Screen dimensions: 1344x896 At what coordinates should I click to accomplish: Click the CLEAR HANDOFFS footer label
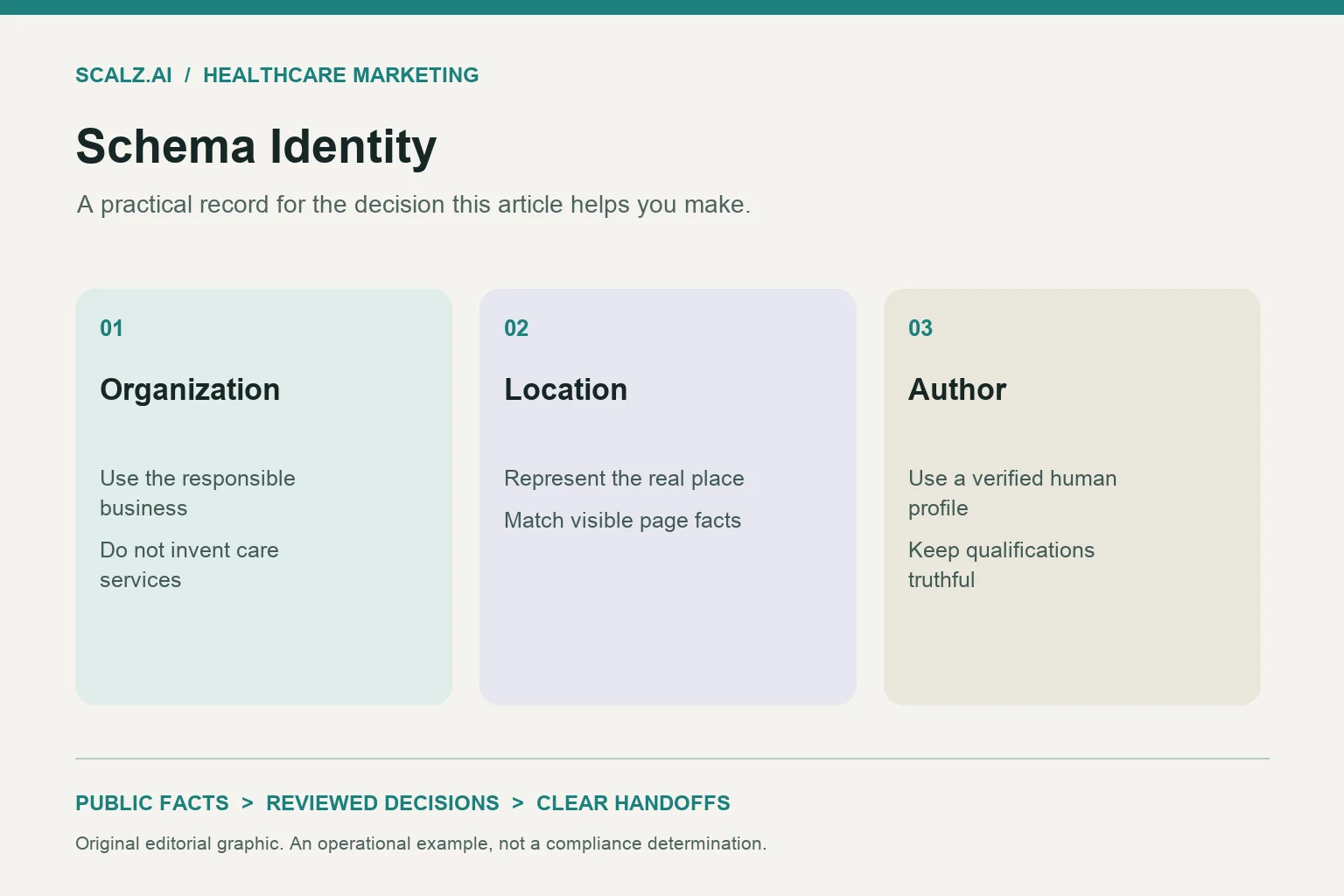pyautogui.click(x=633, y=803)
